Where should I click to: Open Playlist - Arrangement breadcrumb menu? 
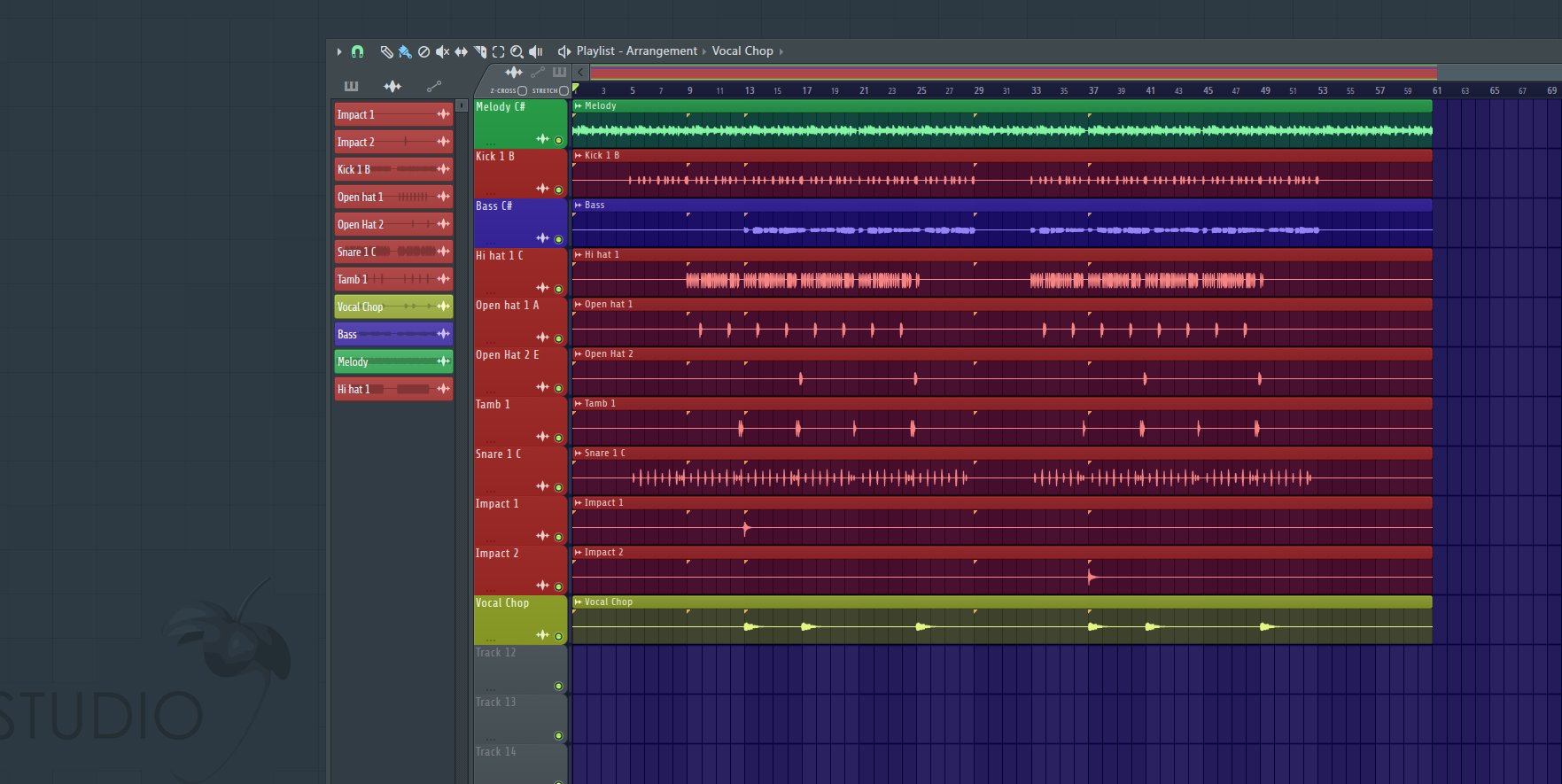pyautogui.click(x=637, y=51)
